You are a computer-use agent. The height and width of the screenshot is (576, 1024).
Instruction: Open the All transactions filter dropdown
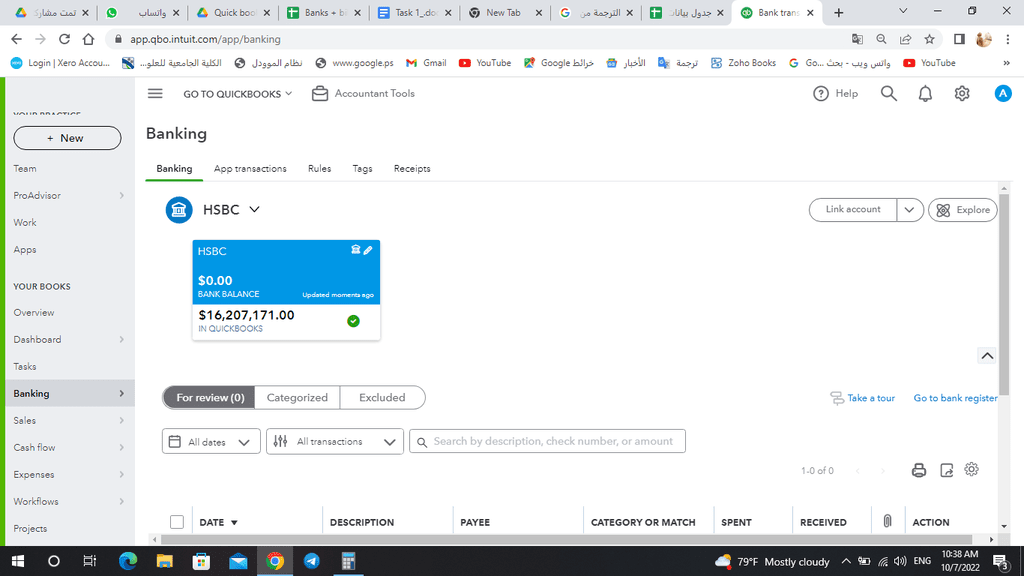coord(334,441)
